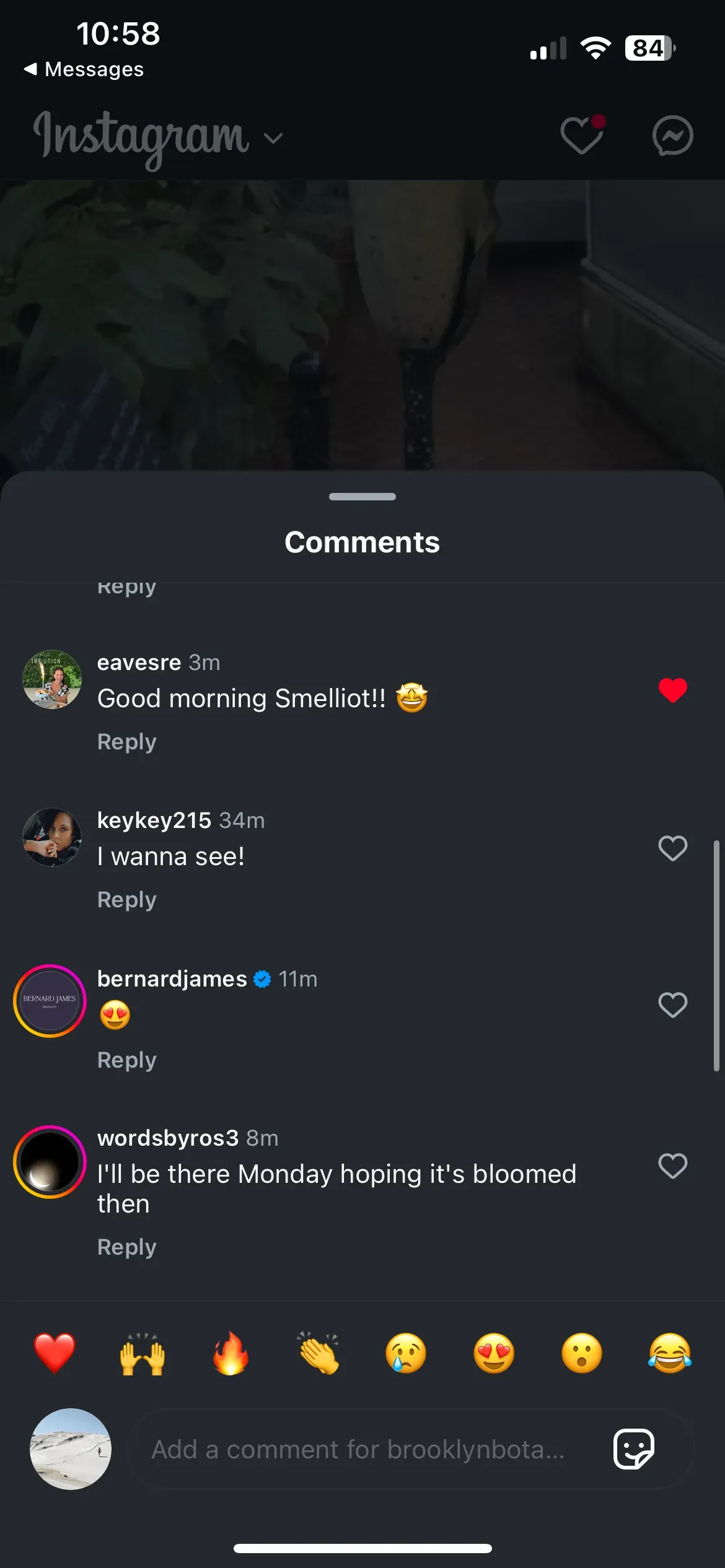Insert the raised hands emoji
Screen dimensions: 725x1568
coord(143,1353)
